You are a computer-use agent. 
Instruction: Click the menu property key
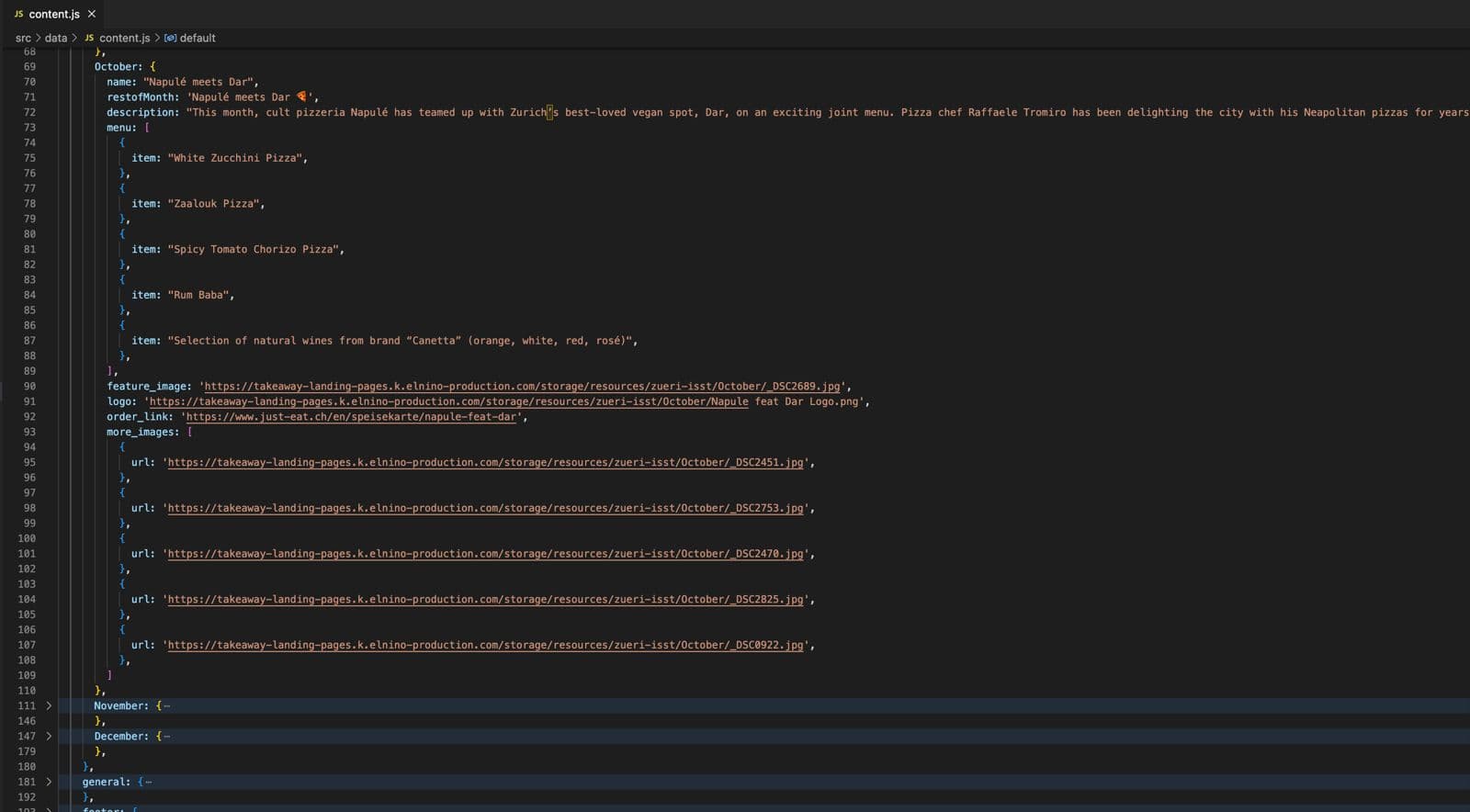(121, 128)
